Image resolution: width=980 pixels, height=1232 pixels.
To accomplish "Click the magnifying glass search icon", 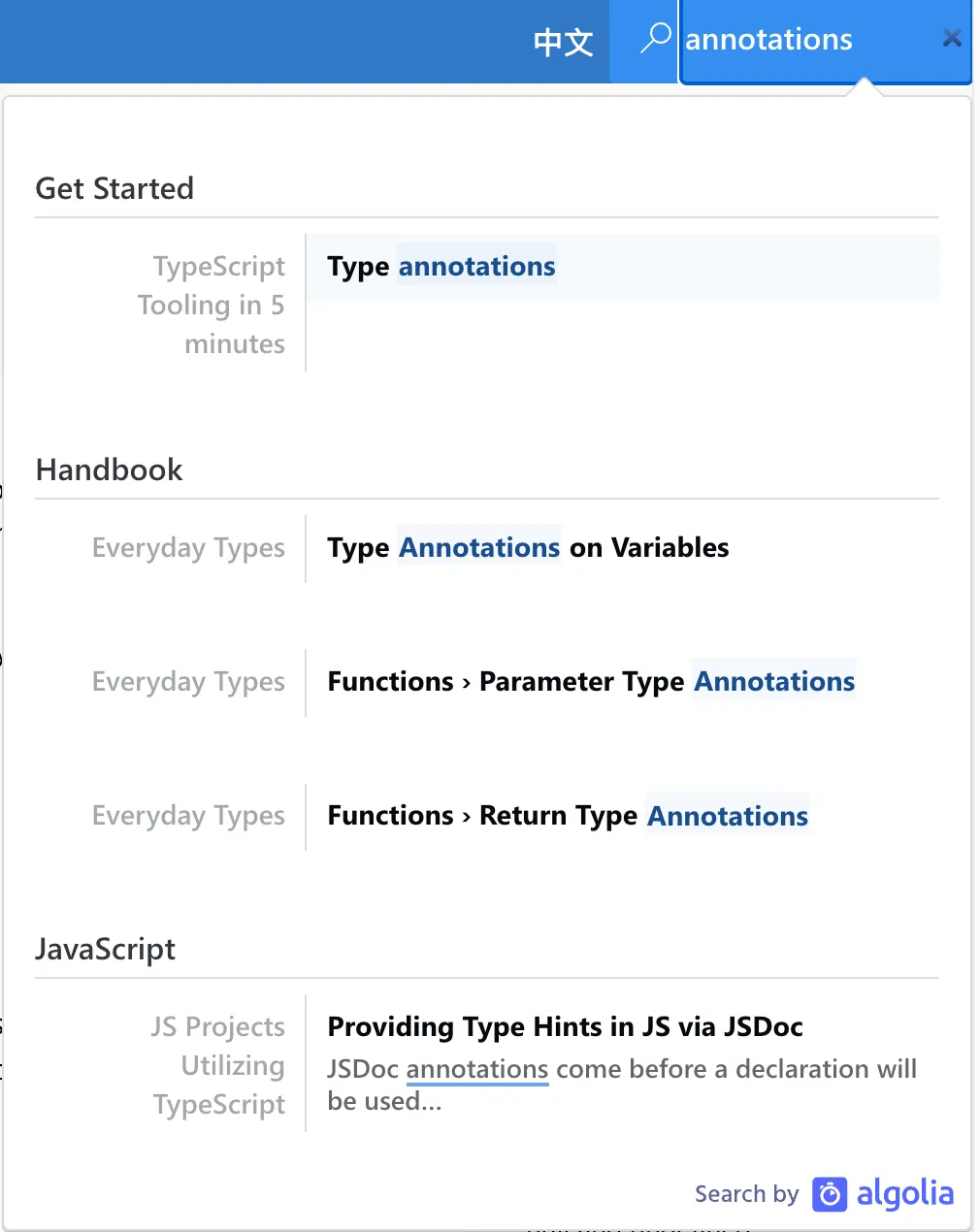I will tap(656, 39).
